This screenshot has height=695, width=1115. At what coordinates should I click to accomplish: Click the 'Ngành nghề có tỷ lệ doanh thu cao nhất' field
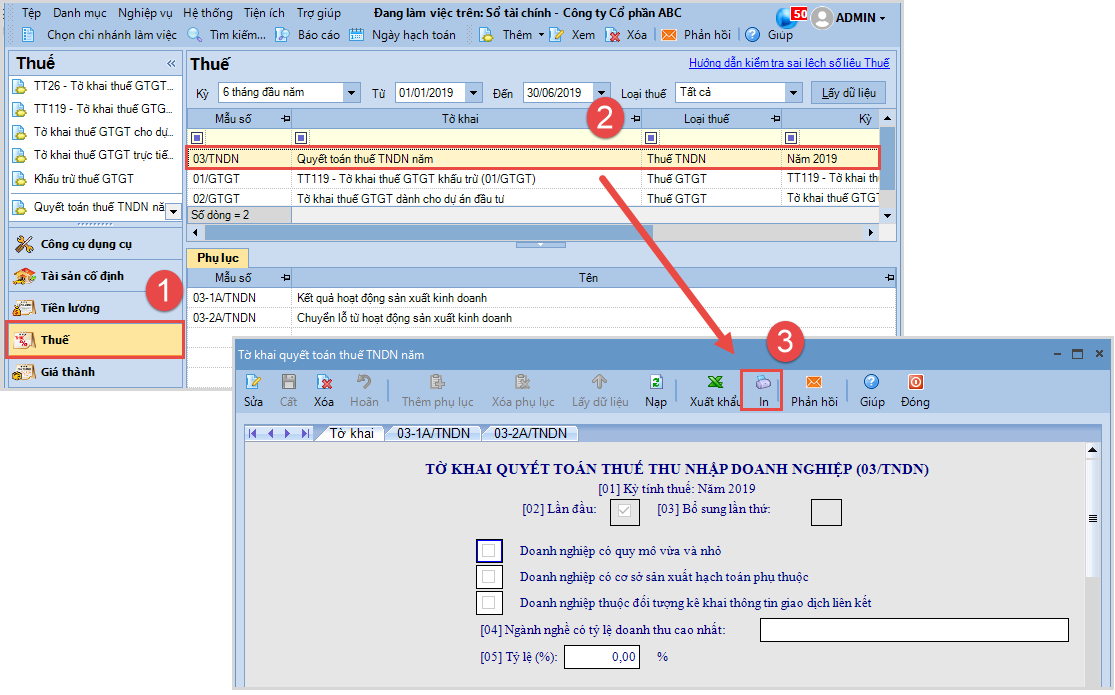[x=914, y=630]
